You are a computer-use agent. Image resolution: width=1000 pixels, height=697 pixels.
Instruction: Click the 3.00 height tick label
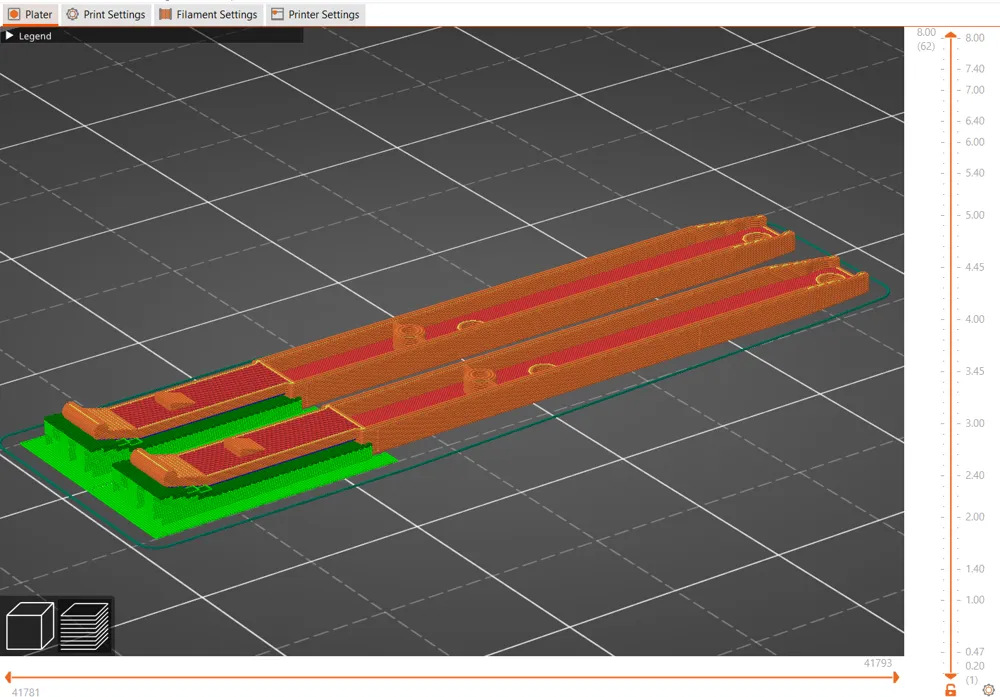click(974, 423)
